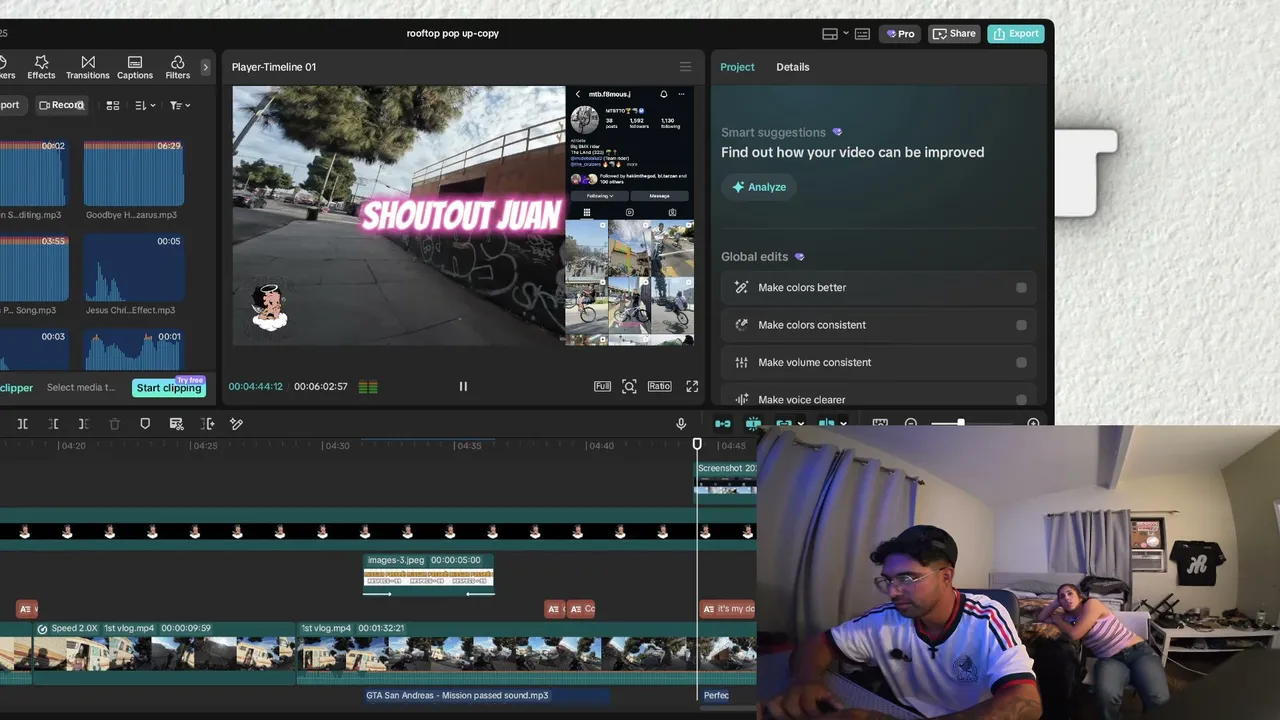Click the Full preview quality button
The image size is (1280, 720).
point(603,386)
